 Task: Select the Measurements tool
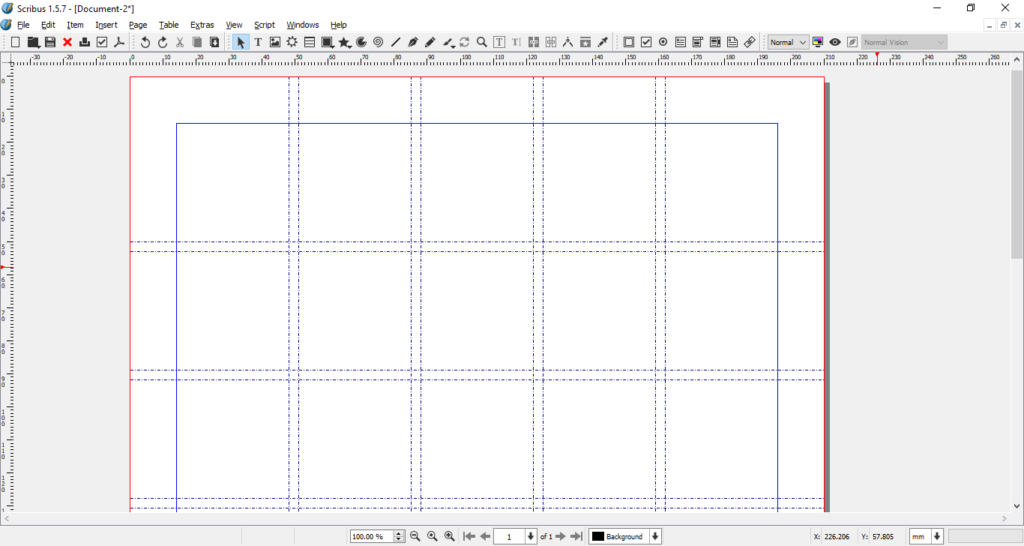point(568,42)
